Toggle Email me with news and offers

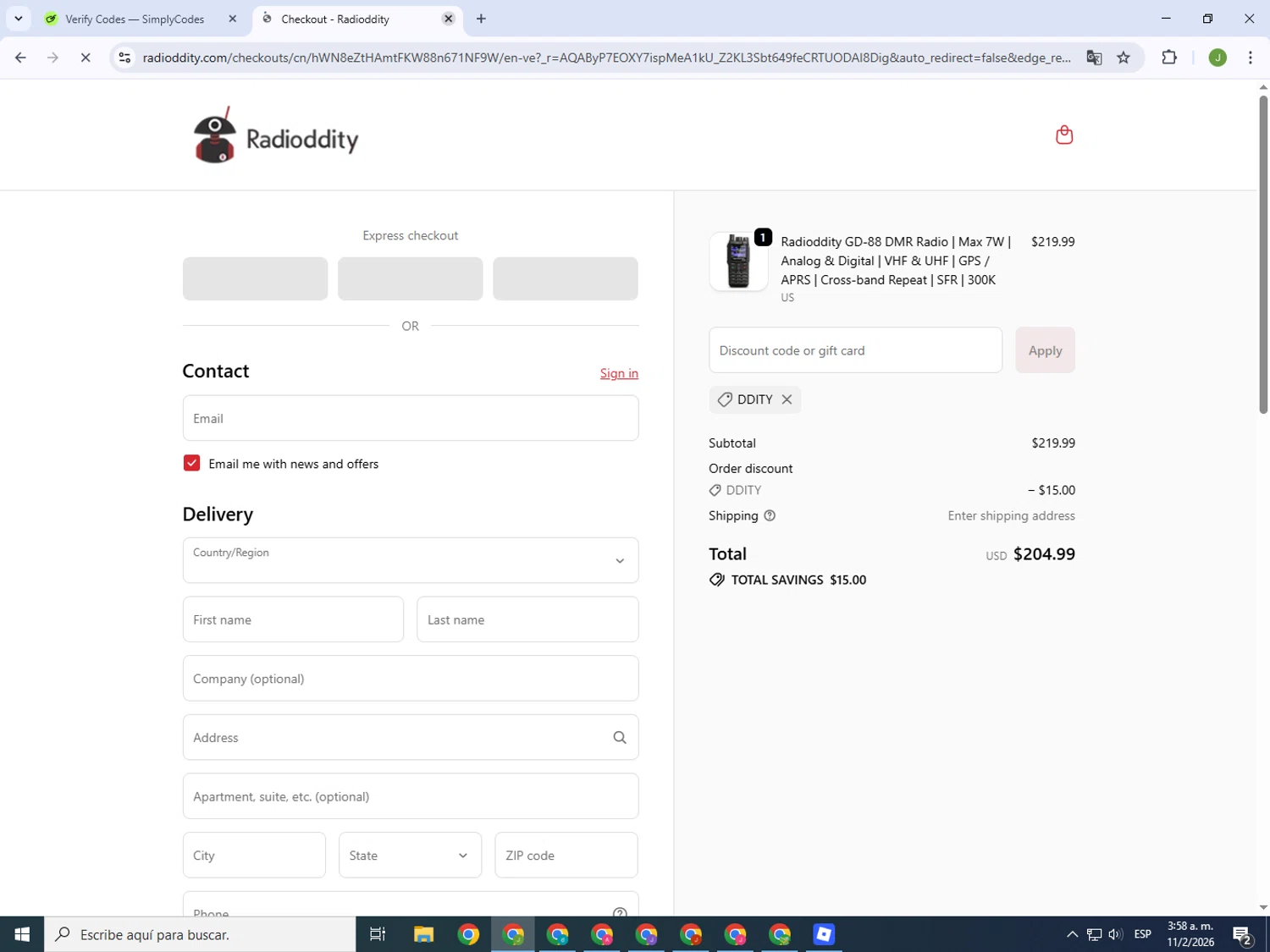191,463
